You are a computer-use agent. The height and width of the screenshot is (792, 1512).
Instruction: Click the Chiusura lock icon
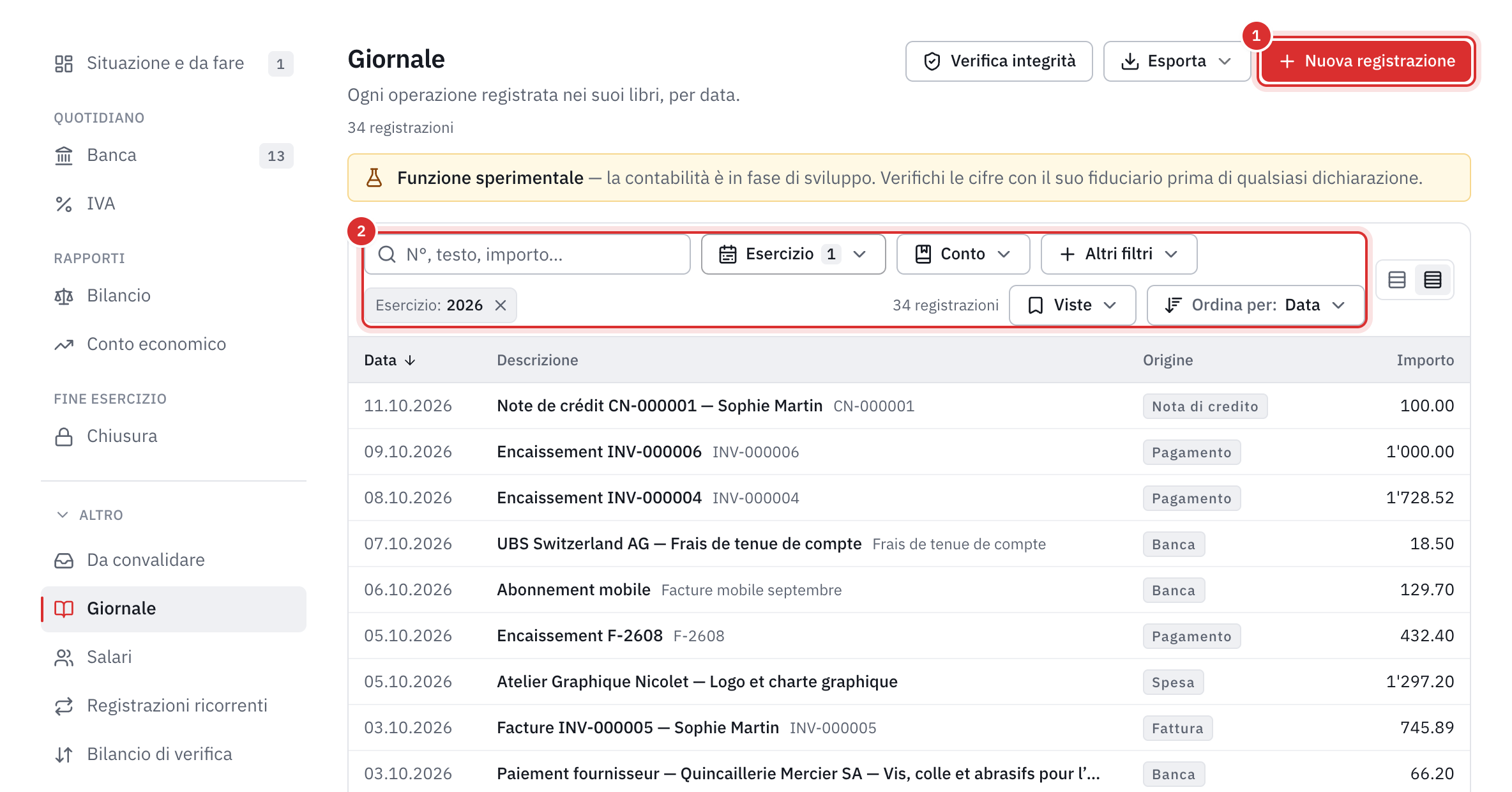(x=64, y=436)
